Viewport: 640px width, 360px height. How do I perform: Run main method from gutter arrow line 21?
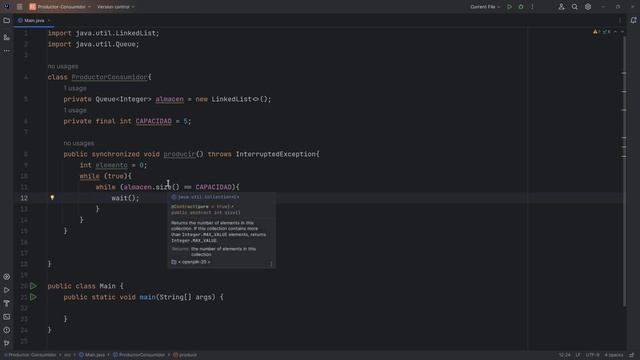click(x=33, y=297)
